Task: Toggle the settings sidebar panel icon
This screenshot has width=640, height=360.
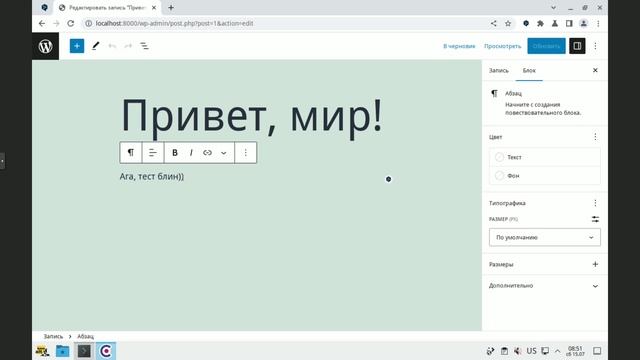Action: tap(577, 46)
